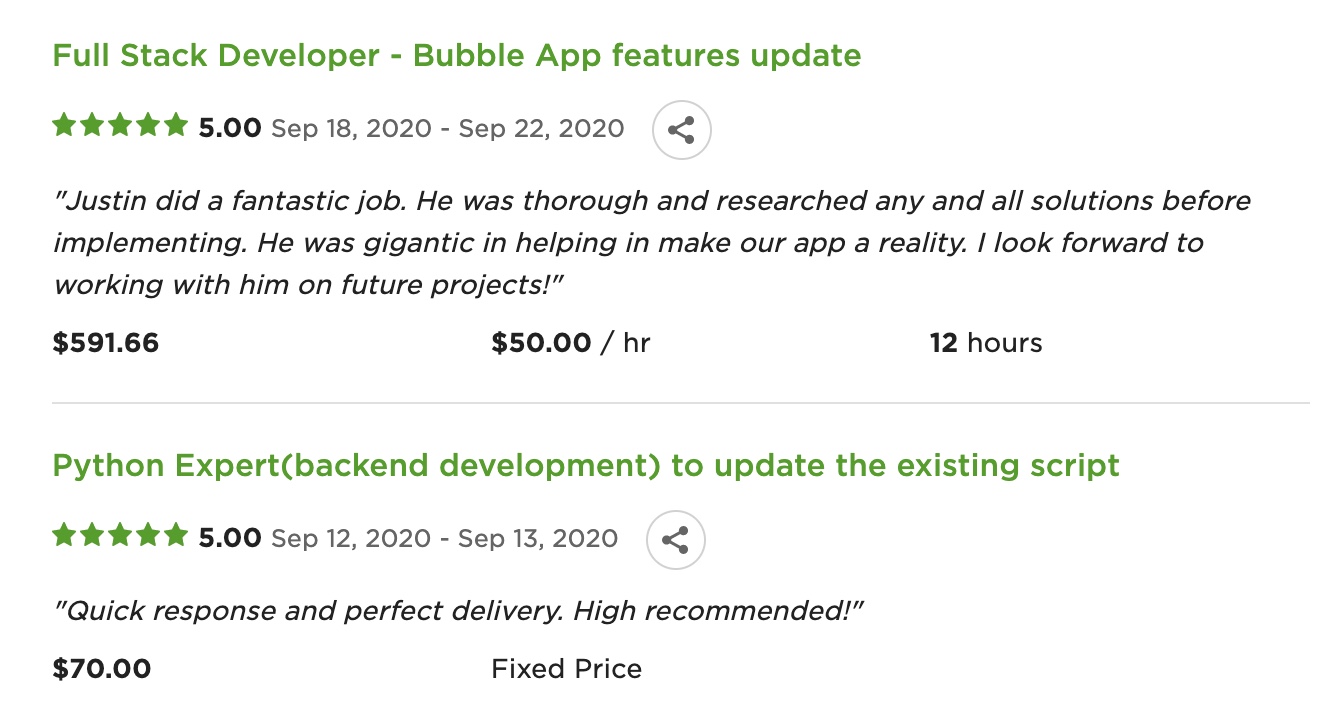The image size is (1332, 716).
Task: Click the 5.00 score for Bubble App job
Action: [x=230, y=129]
